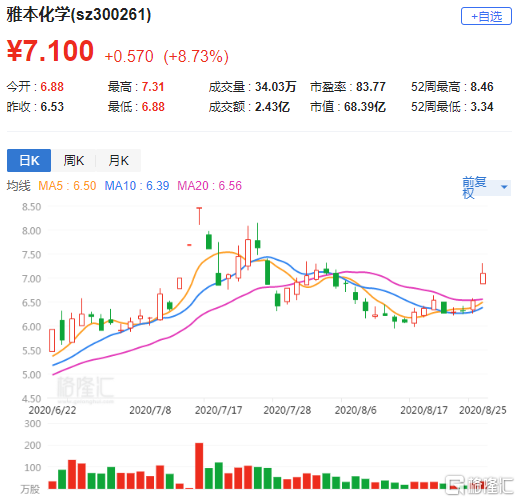Click the tall red volume bar above 200
The height and width of the screenshot is (502, 520).
tap(199, 466)
